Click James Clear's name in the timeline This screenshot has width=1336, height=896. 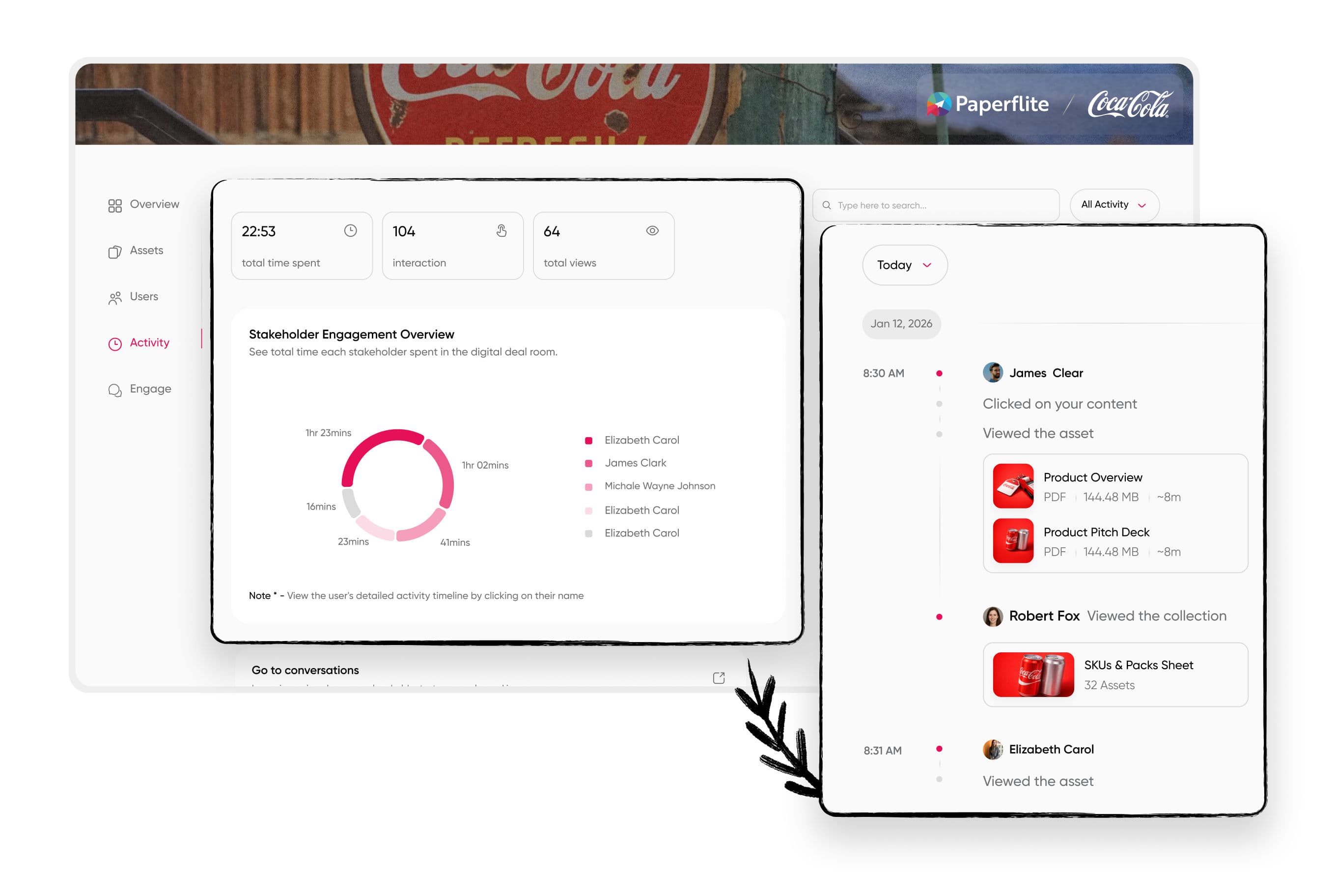point(1046,373)
